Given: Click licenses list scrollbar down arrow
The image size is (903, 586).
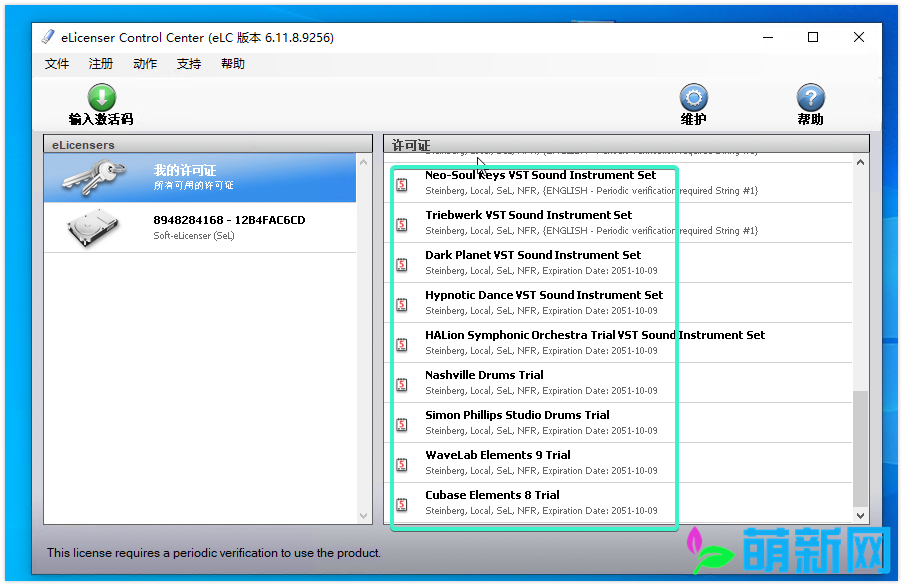Looking at the screenshot, I should (x=860, y=516).
